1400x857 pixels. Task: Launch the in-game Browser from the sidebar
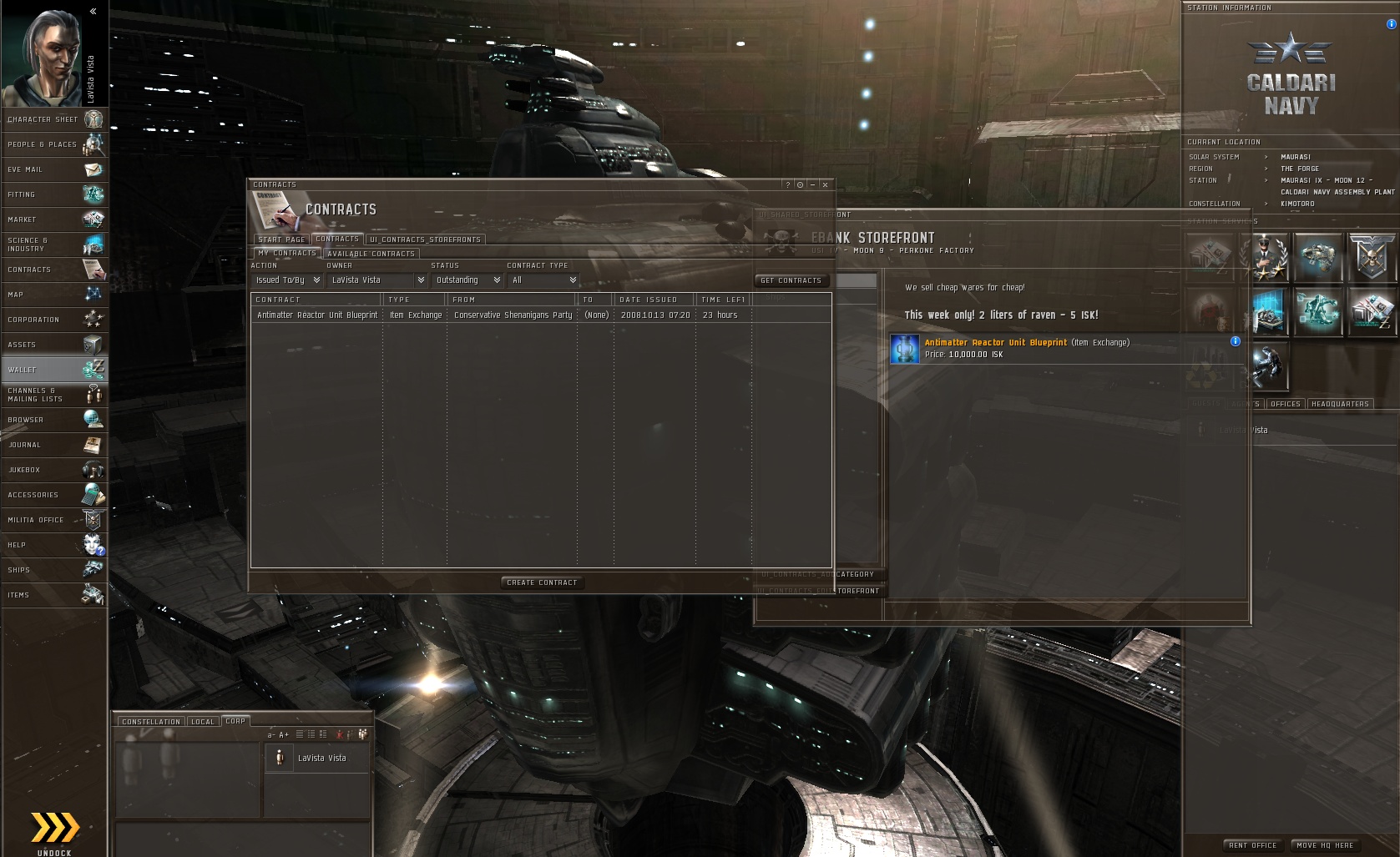coord(54,420)
